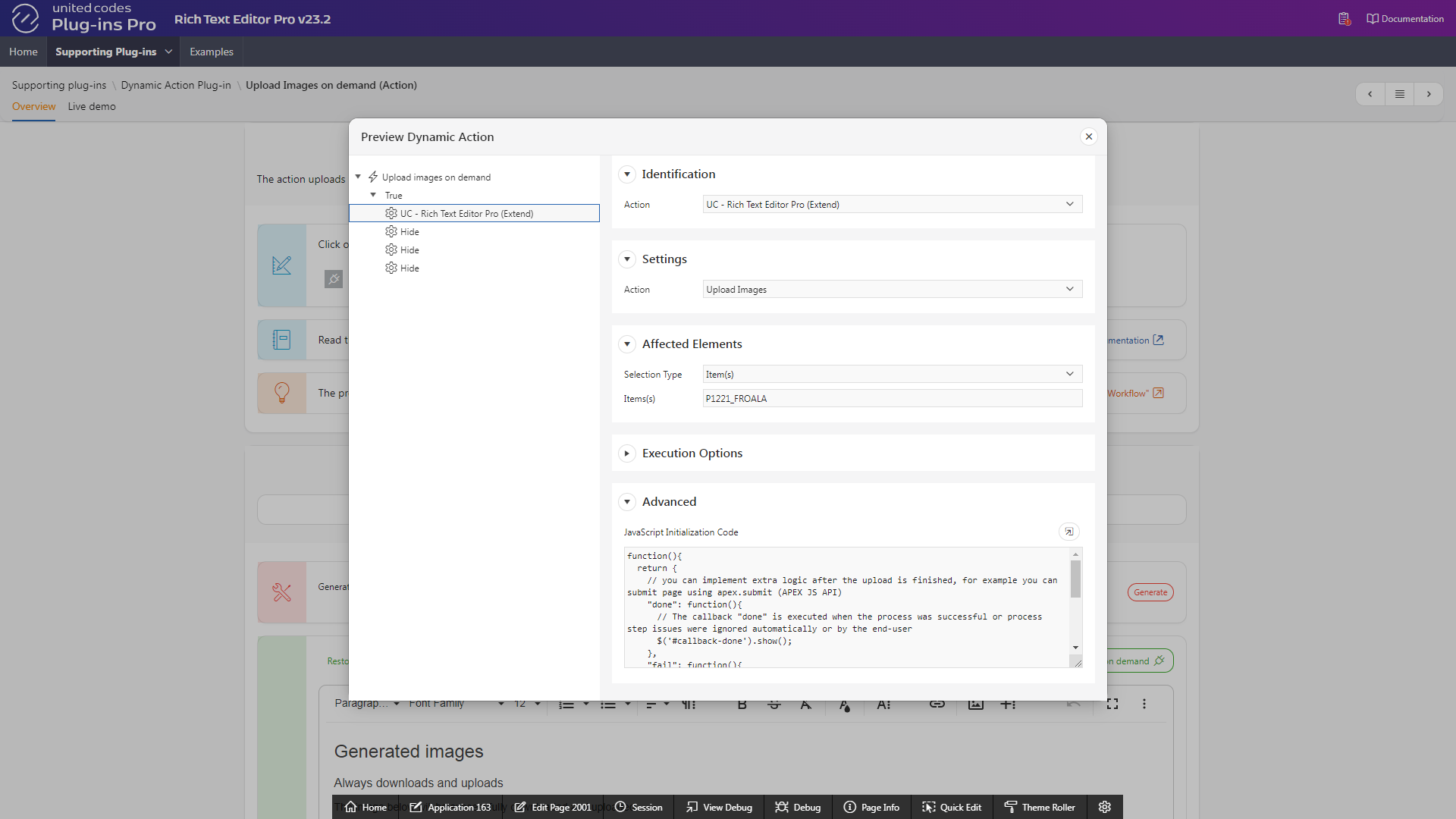1456x819 pixels.
Task: Click the notebook card icon
Action: point(281,340)
